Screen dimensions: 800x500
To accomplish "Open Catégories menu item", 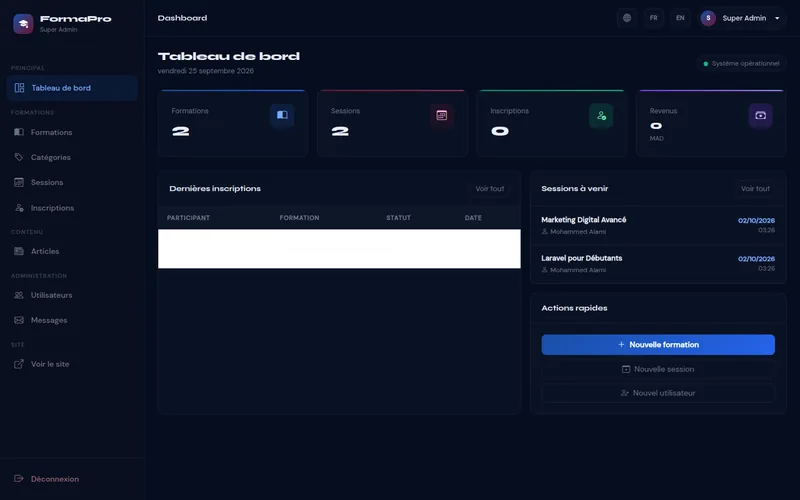I will point(72,157).
